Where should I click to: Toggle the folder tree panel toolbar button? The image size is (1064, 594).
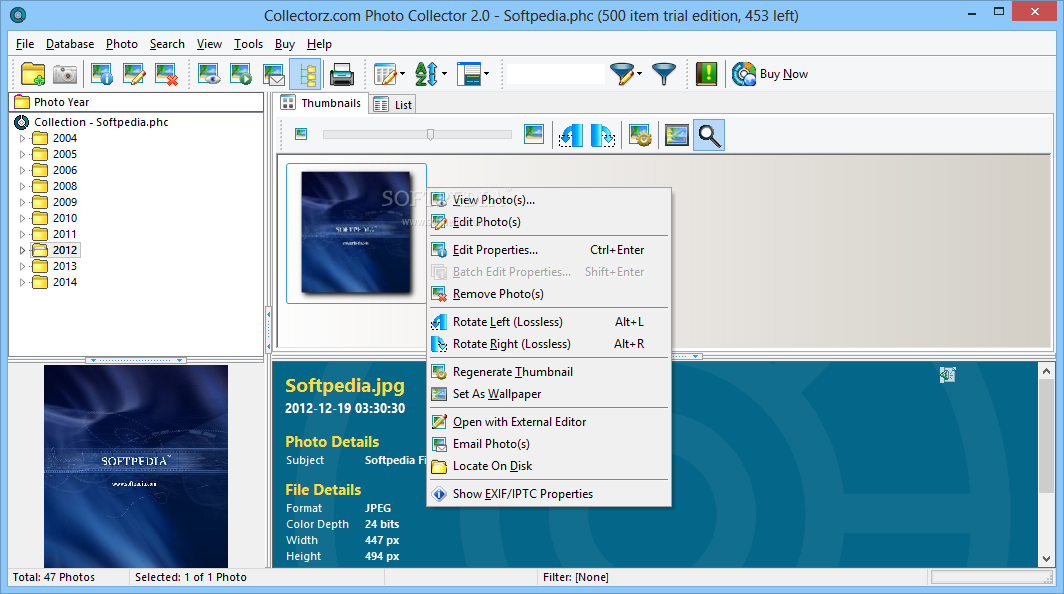click(306, 74)
